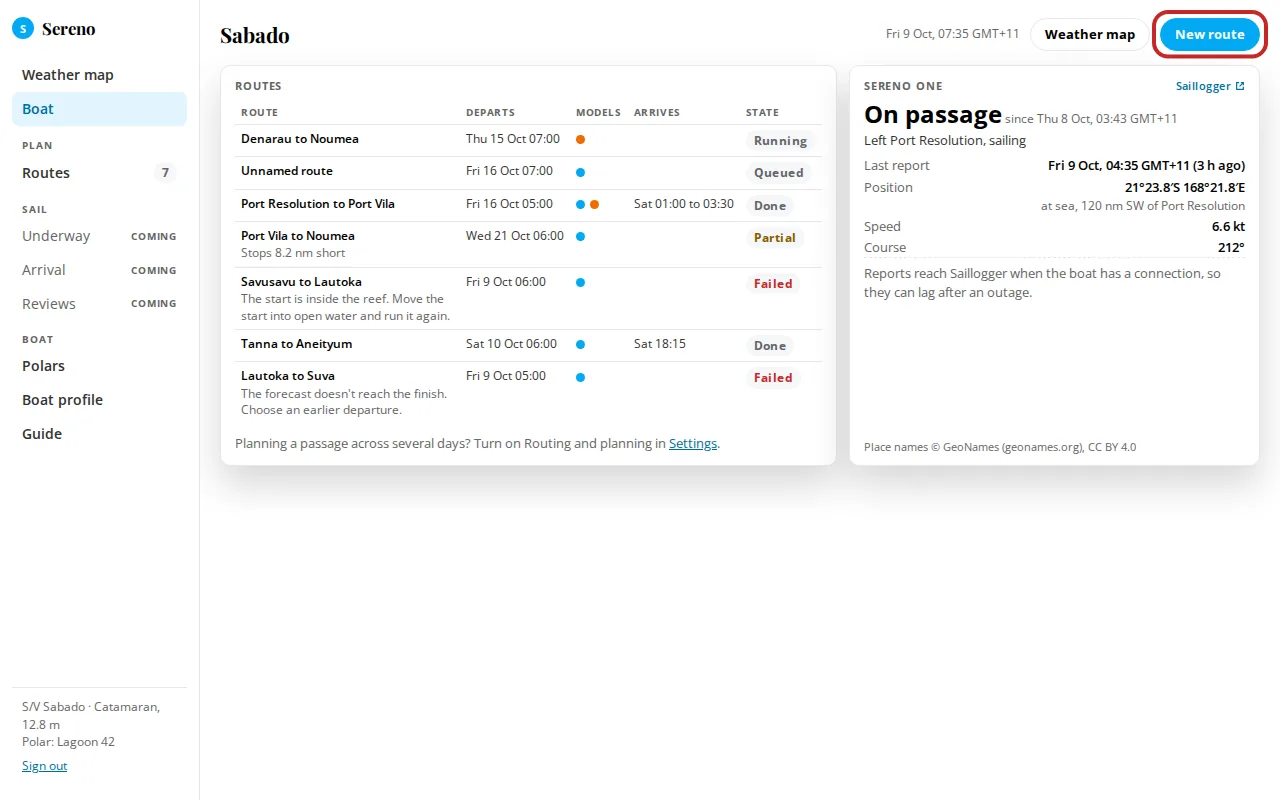Open the Settings link in routes note
1280x800 pixels.
[x=693, y=443]
